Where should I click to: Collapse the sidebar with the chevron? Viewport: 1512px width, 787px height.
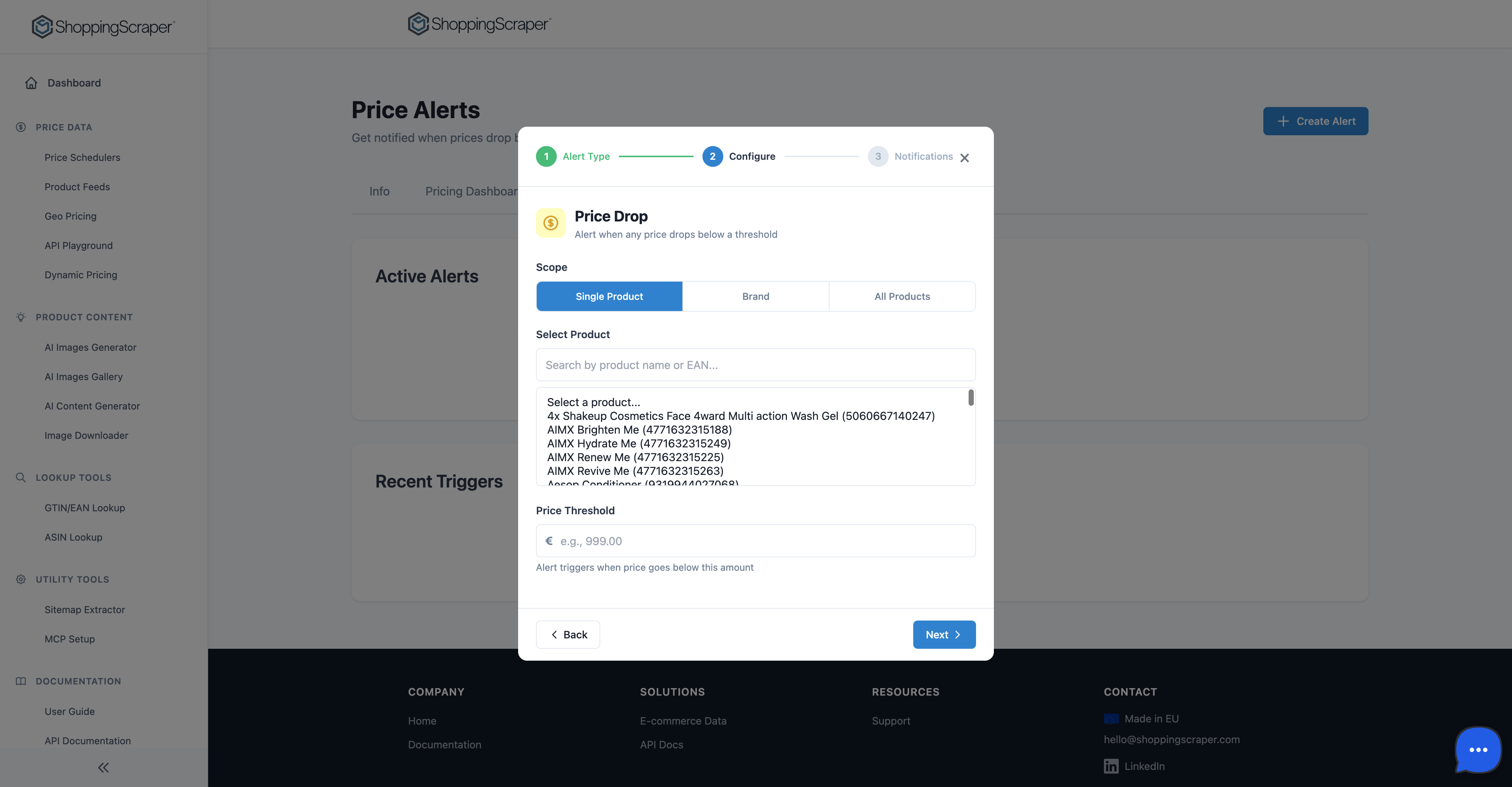(x=103, y=767)
